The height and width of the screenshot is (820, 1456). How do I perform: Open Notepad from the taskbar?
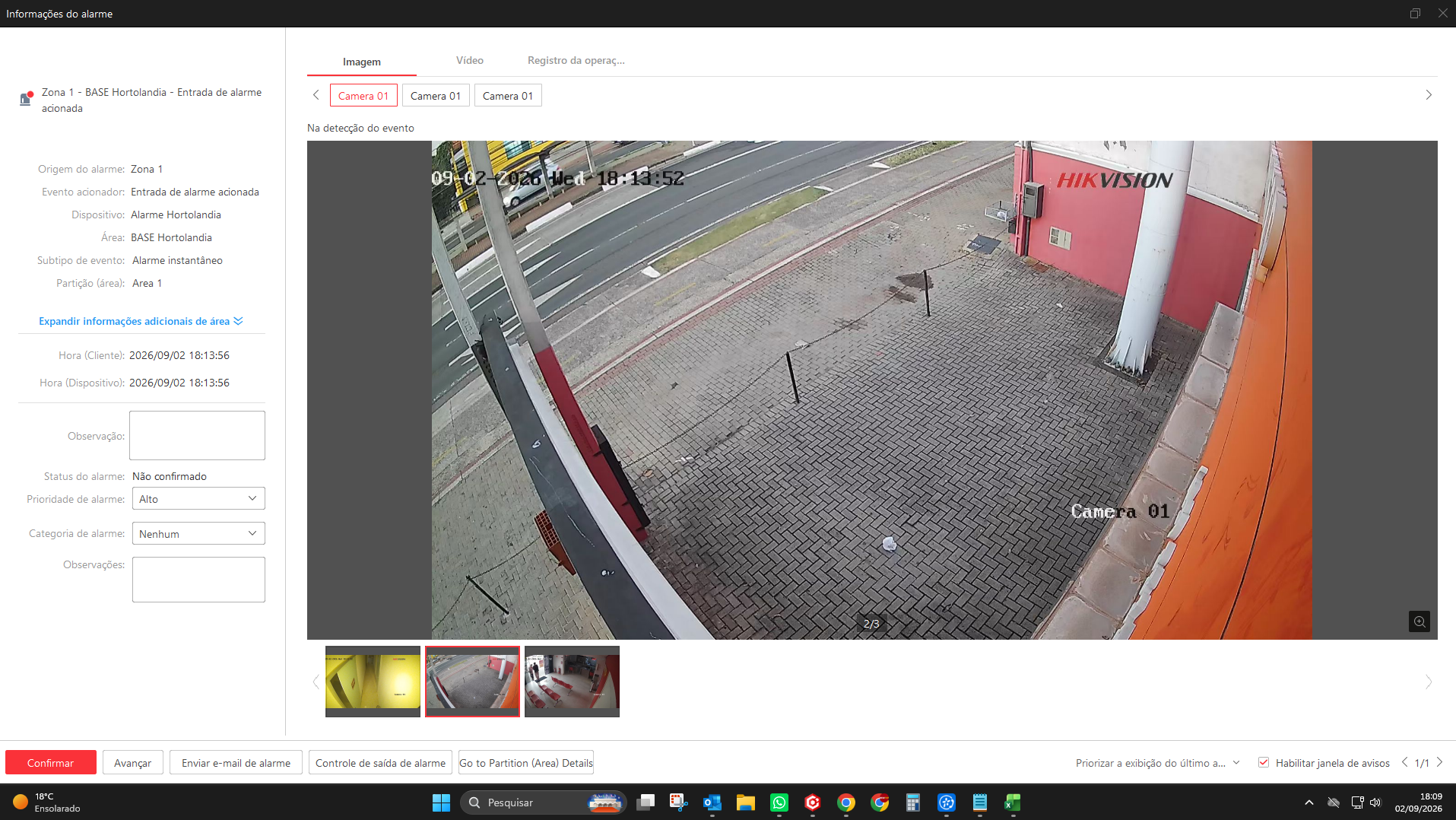(x=979, y=803)
